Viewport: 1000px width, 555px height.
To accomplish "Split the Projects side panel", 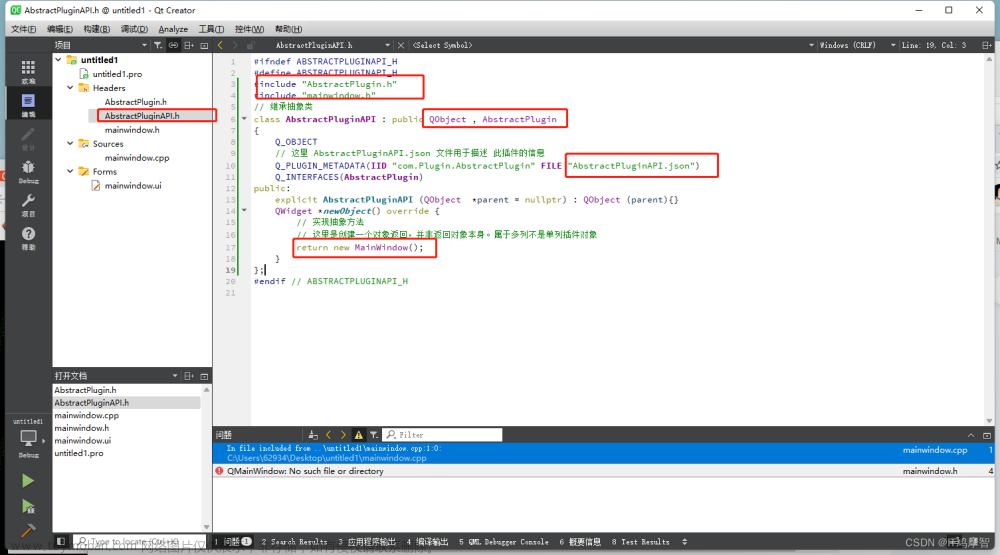I will tap(189, 45).
